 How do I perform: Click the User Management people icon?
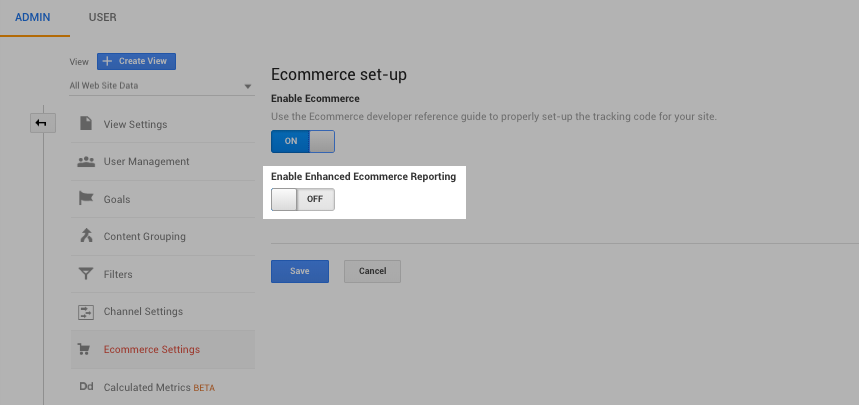(86, 161)
